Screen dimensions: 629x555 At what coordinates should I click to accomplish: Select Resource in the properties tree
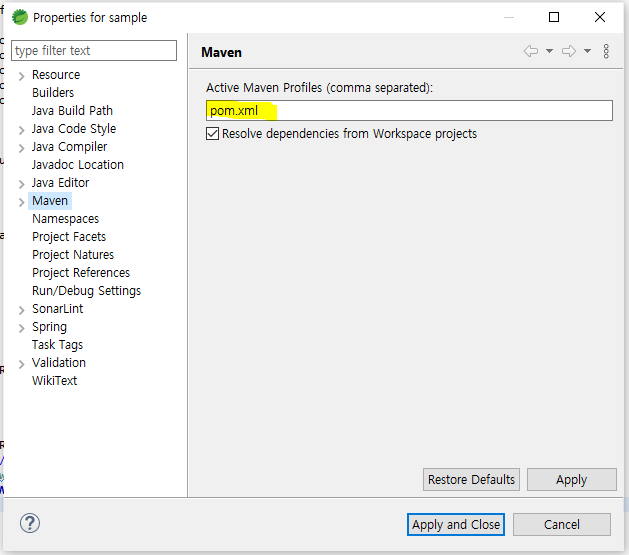click(56, 75)
